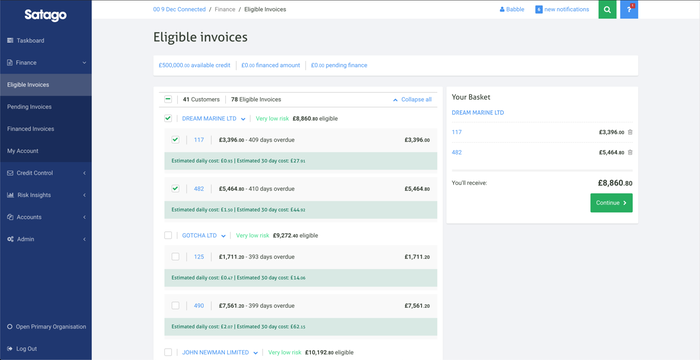The image size is (700, 360).
Task: Click the JOHN NEWMAN LIMITED customer name
Action: [215, 352]
